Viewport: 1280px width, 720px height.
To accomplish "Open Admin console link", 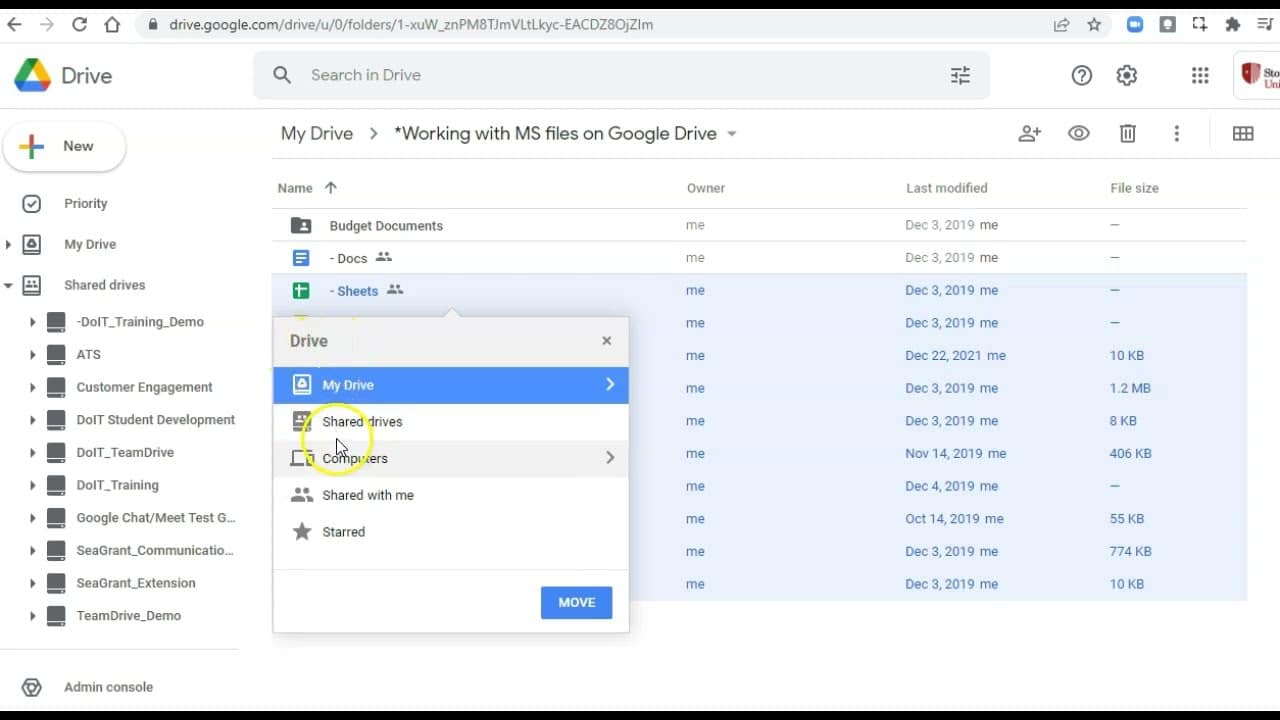I will [108, 687].
